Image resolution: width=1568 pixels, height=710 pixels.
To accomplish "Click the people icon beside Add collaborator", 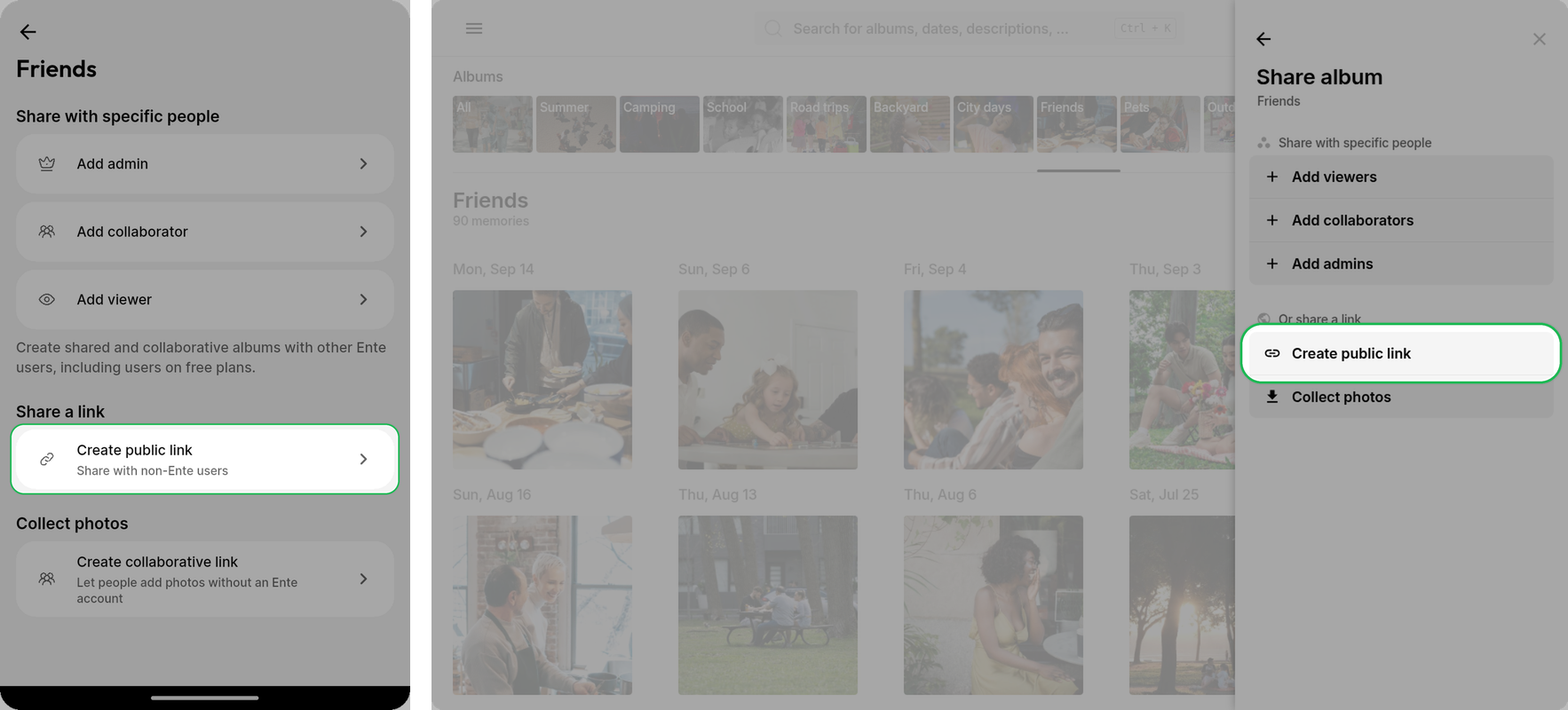I will [47, 232].
